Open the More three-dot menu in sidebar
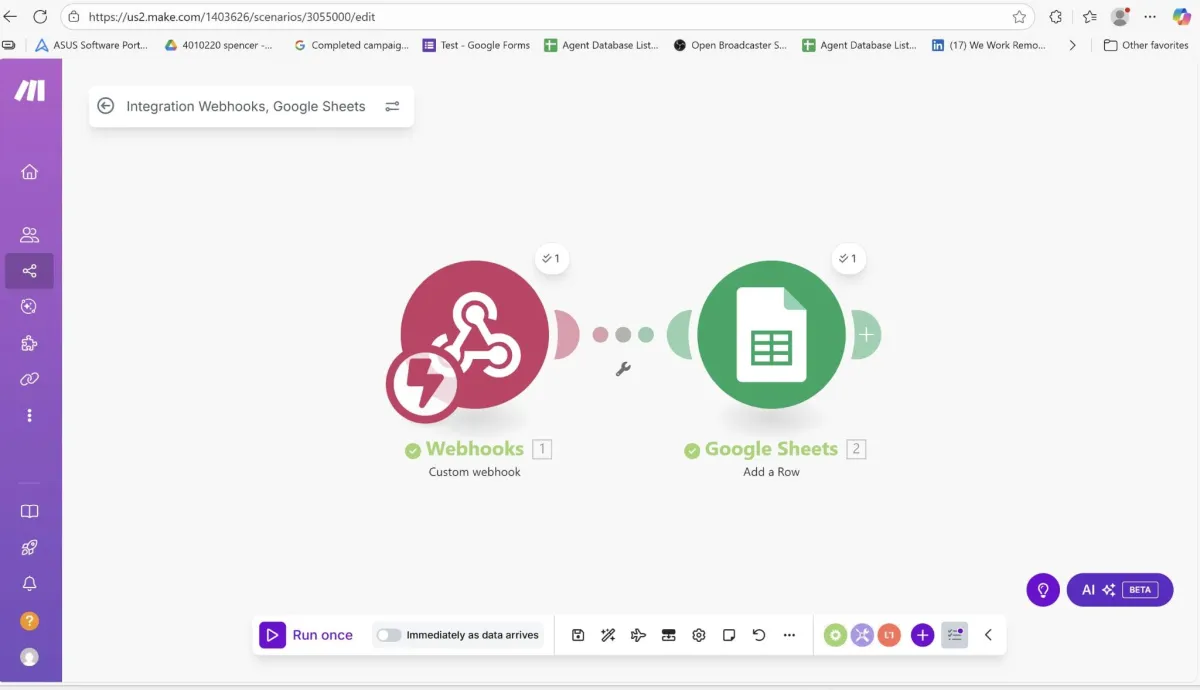1200x690 pixels. click(30, 415)
